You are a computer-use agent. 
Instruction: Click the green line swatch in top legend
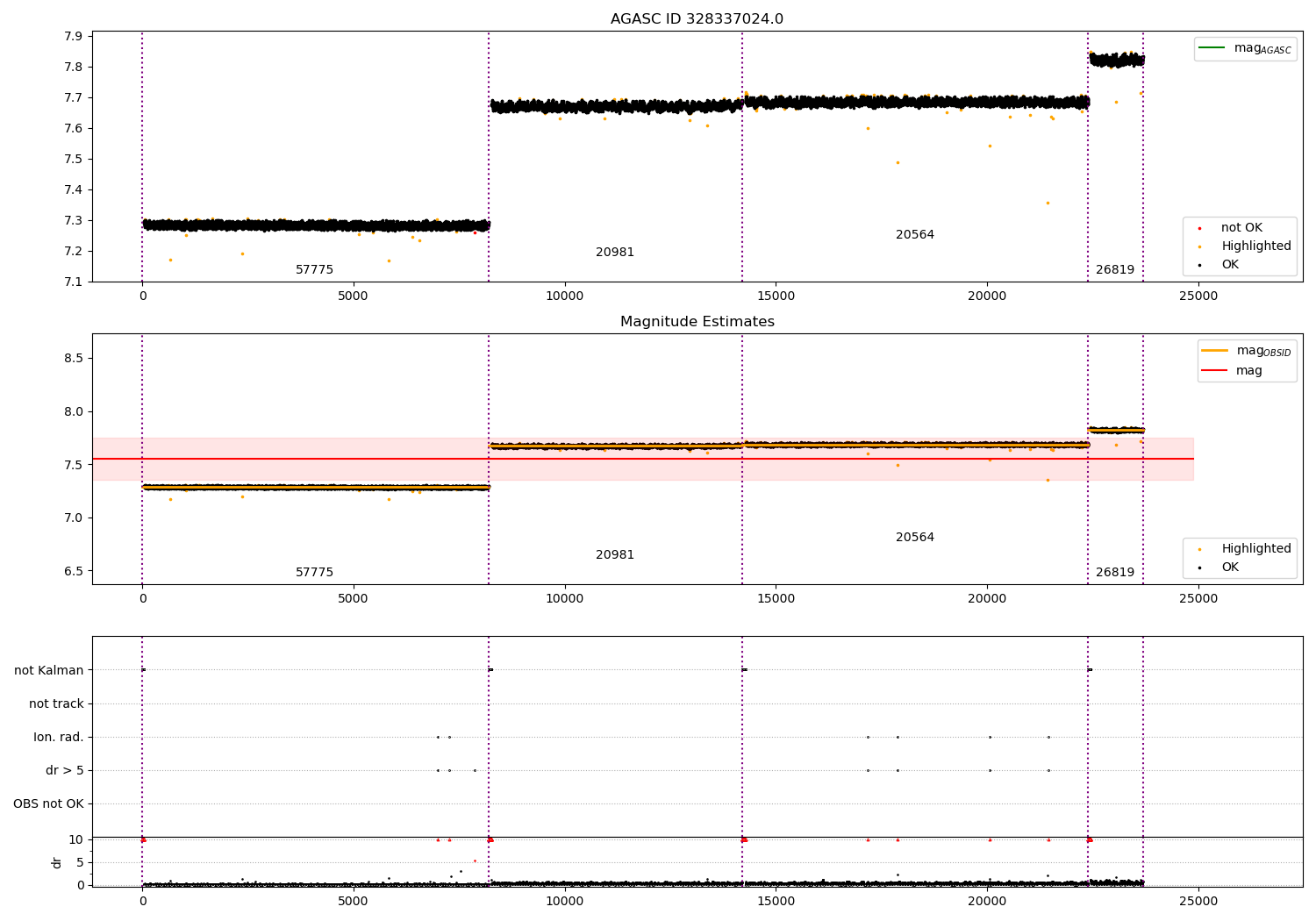(1212, 48)
